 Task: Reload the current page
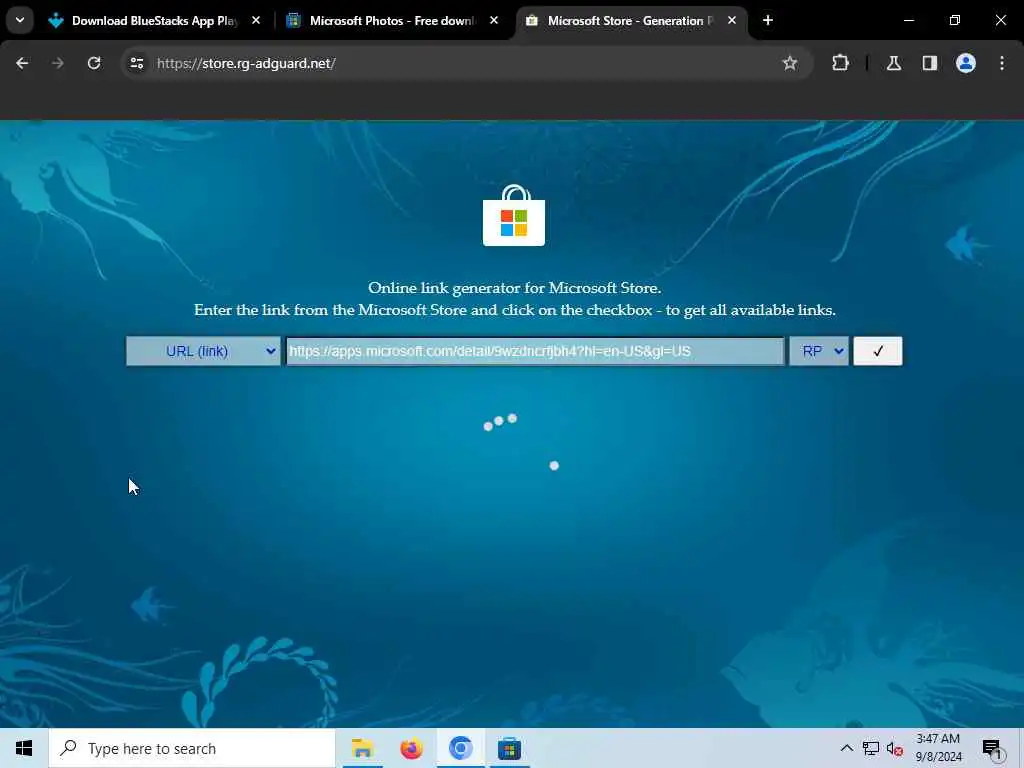pos(94,63)
